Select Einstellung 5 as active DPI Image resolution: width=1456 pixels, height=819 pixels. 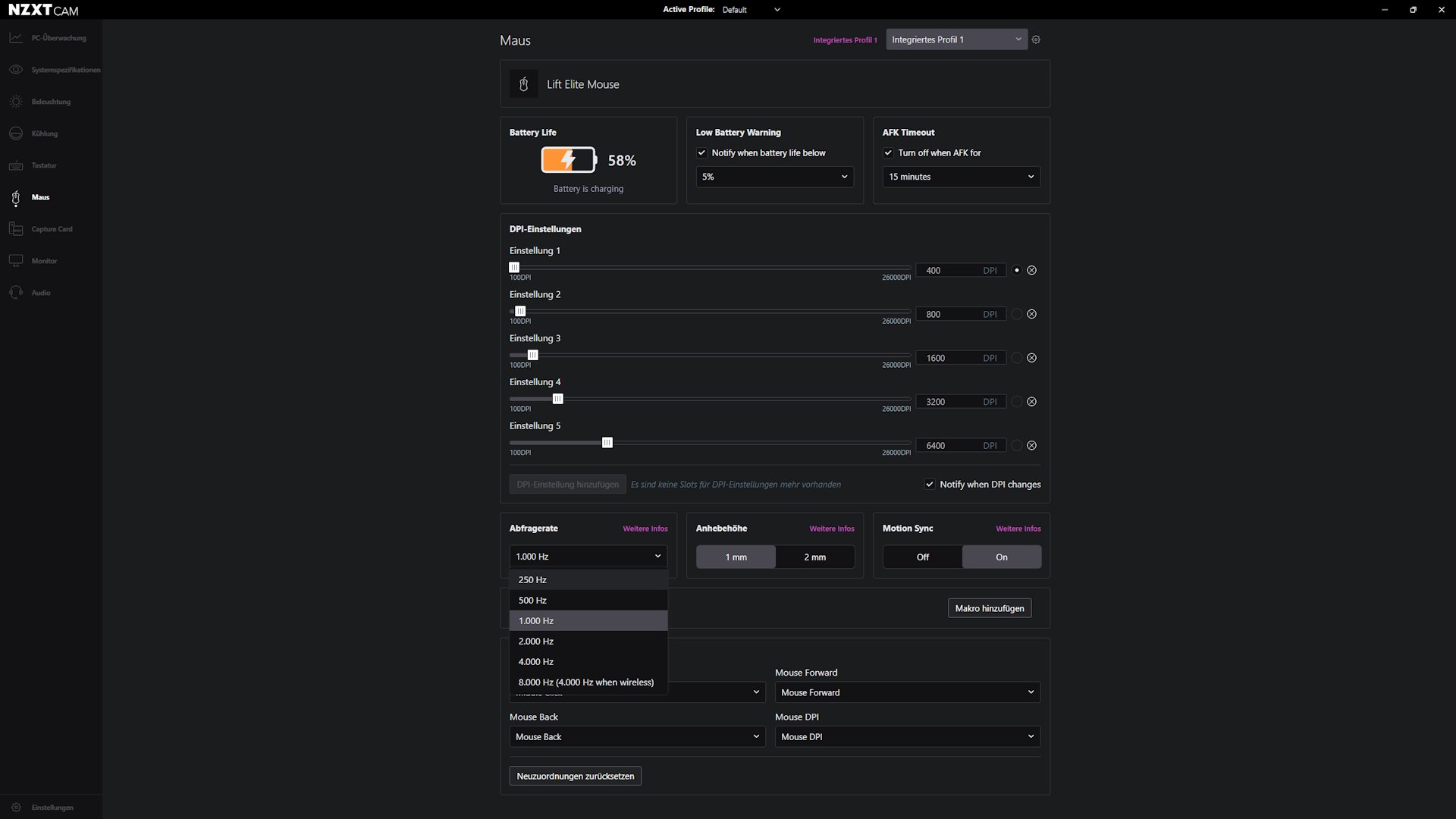1017,446
